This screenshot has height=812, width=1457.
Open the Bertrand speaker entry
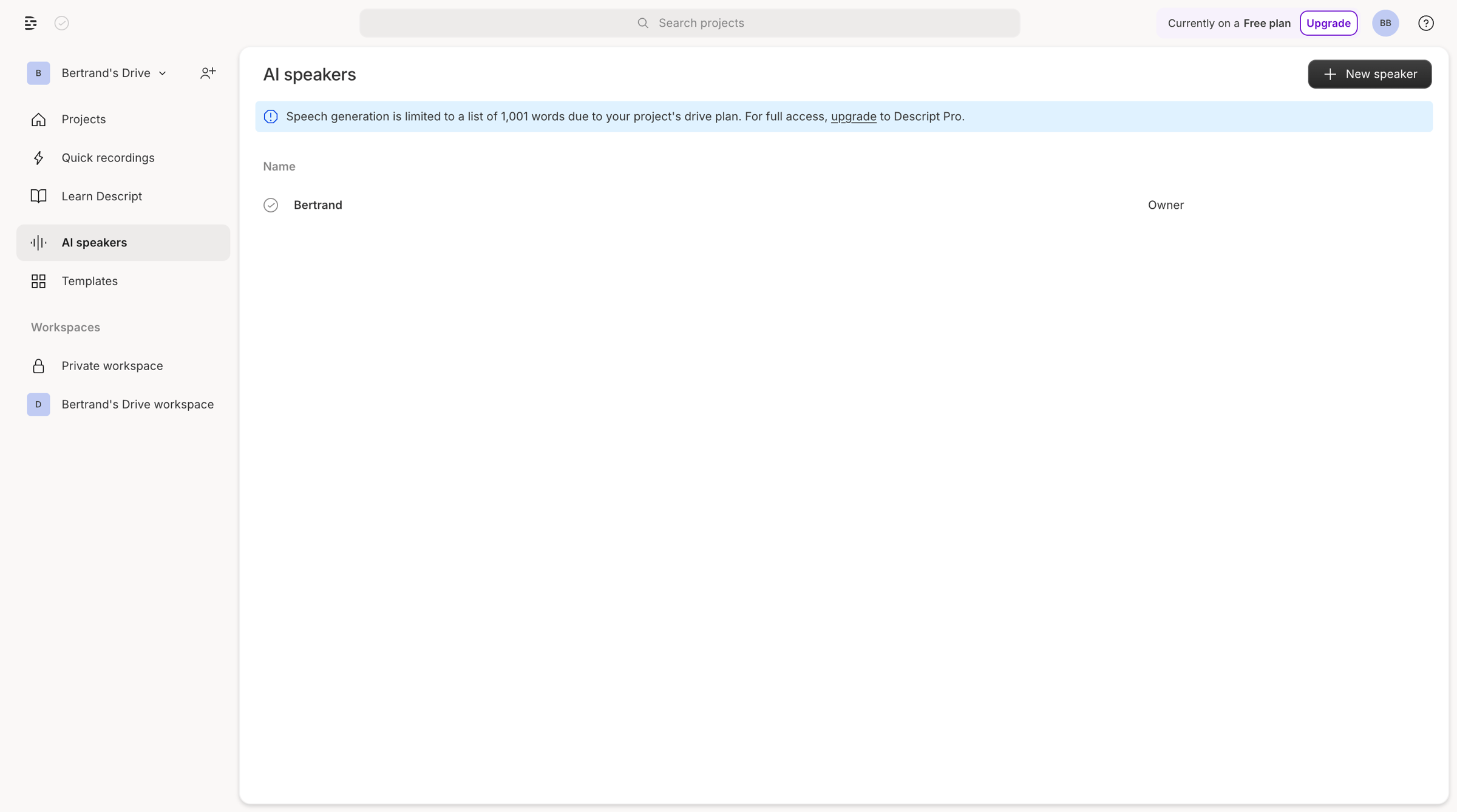(318, 205)
